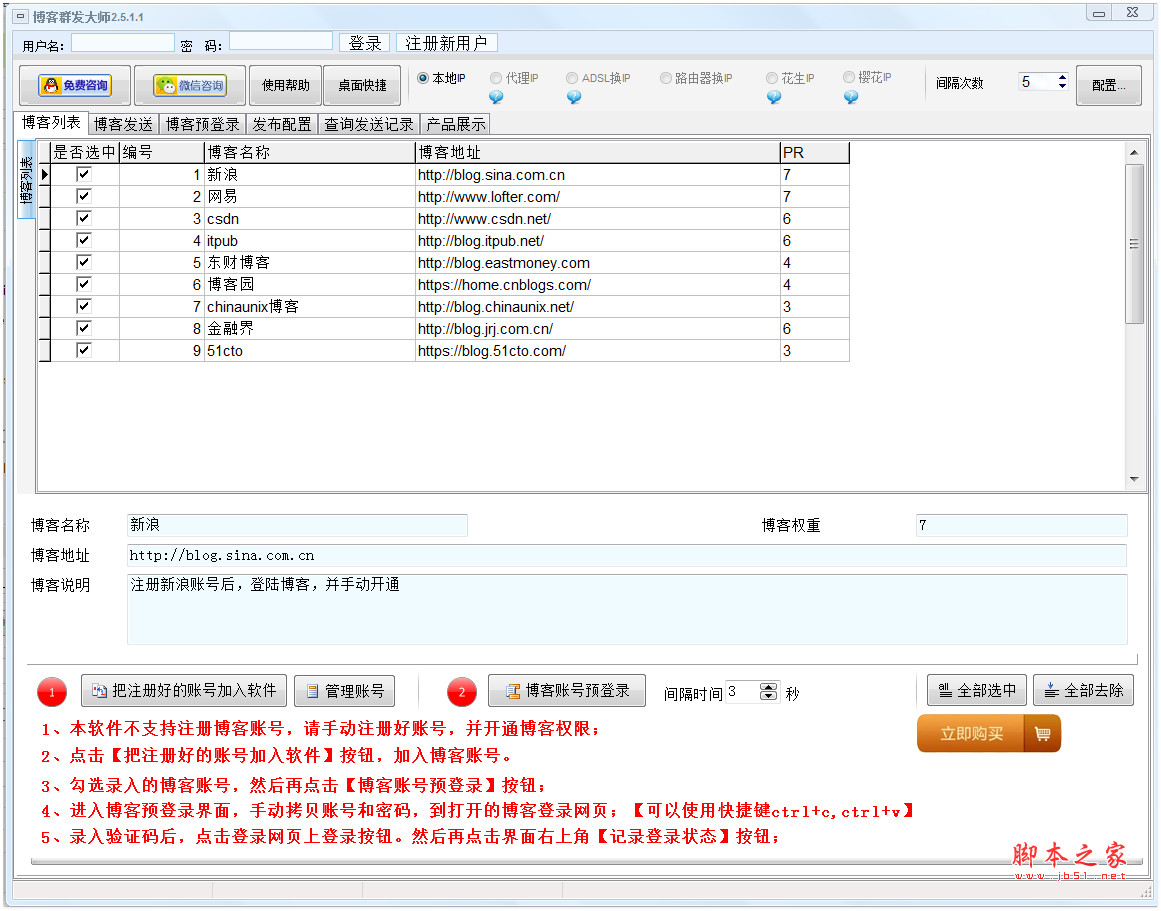The height and width of the screenshot is (911, 1161).
Task: Click help bubble under 代理IP
Action: tap(496, 97)
